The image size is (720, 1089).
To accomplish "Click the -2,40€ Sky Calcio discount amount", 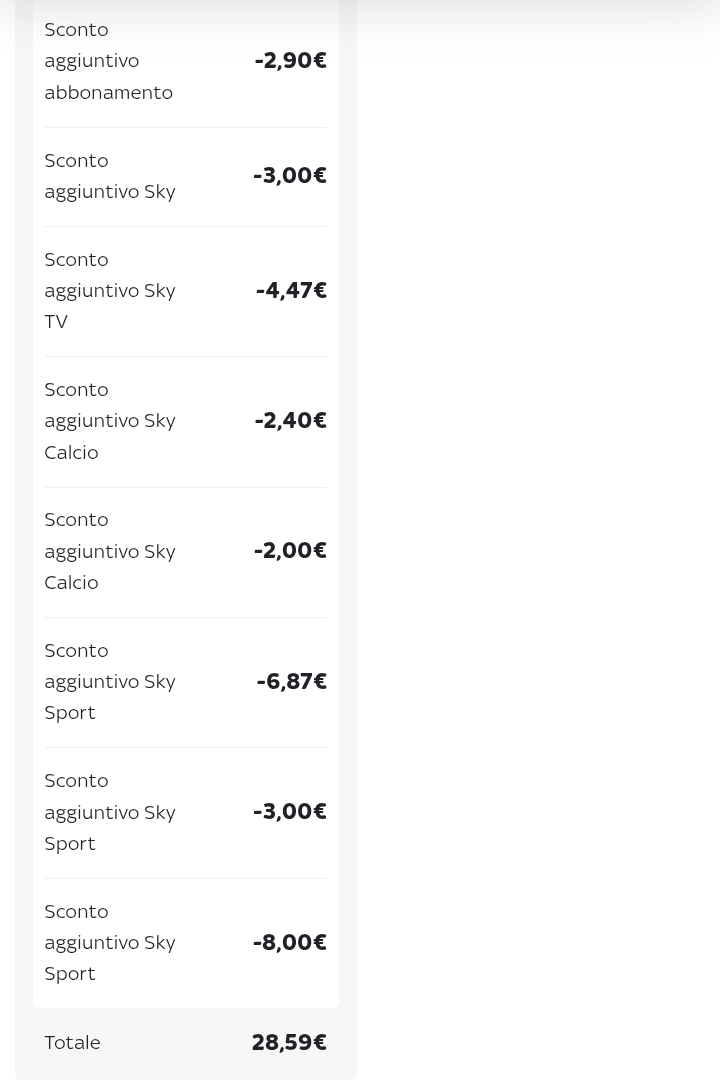I will point(290,421).
